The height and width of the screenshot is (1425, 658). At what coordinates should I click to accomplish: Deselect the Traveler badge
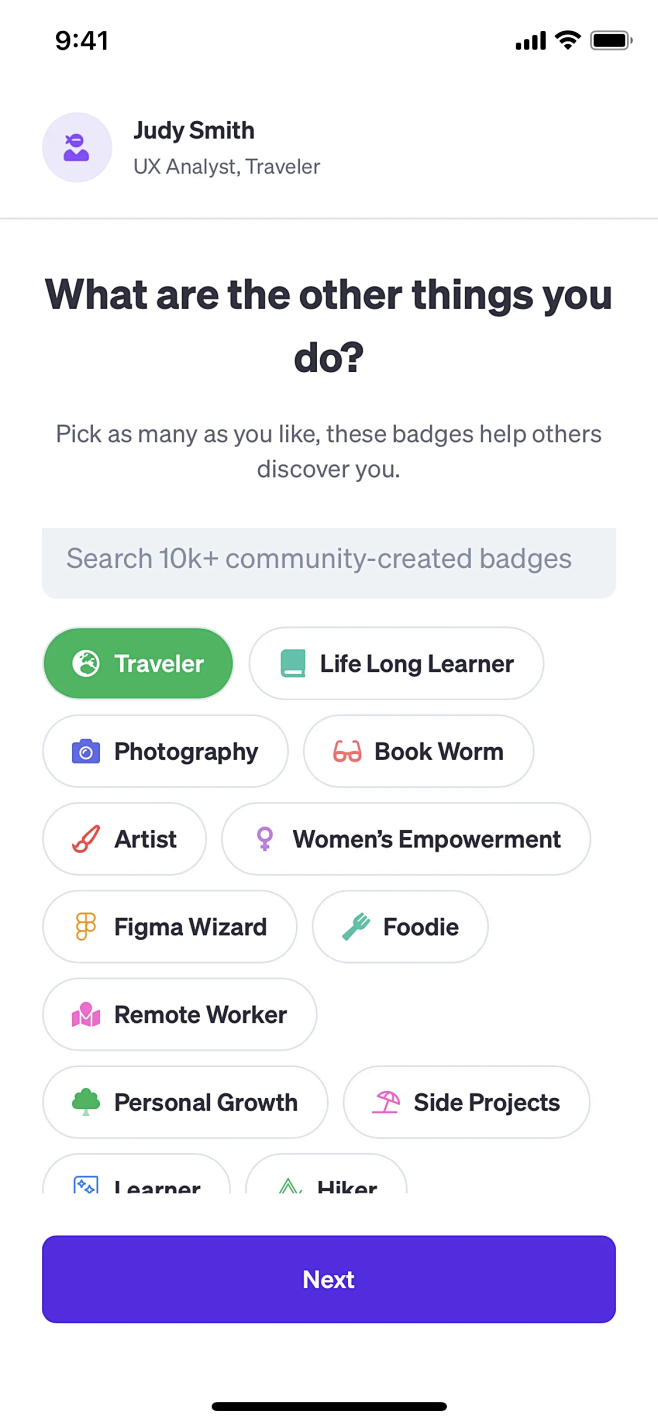click(x=158, y=663)
